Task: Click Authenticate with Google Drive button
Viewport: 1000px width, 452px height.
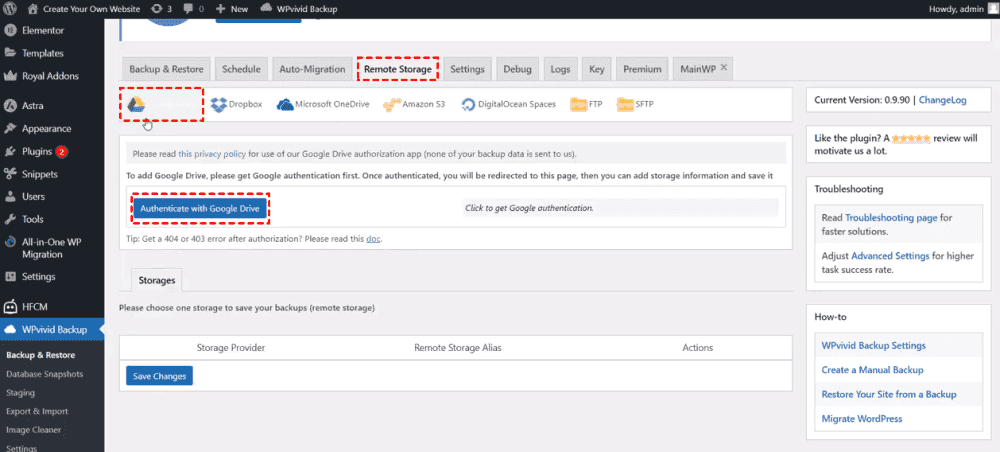Action: [x=200, y=208]
